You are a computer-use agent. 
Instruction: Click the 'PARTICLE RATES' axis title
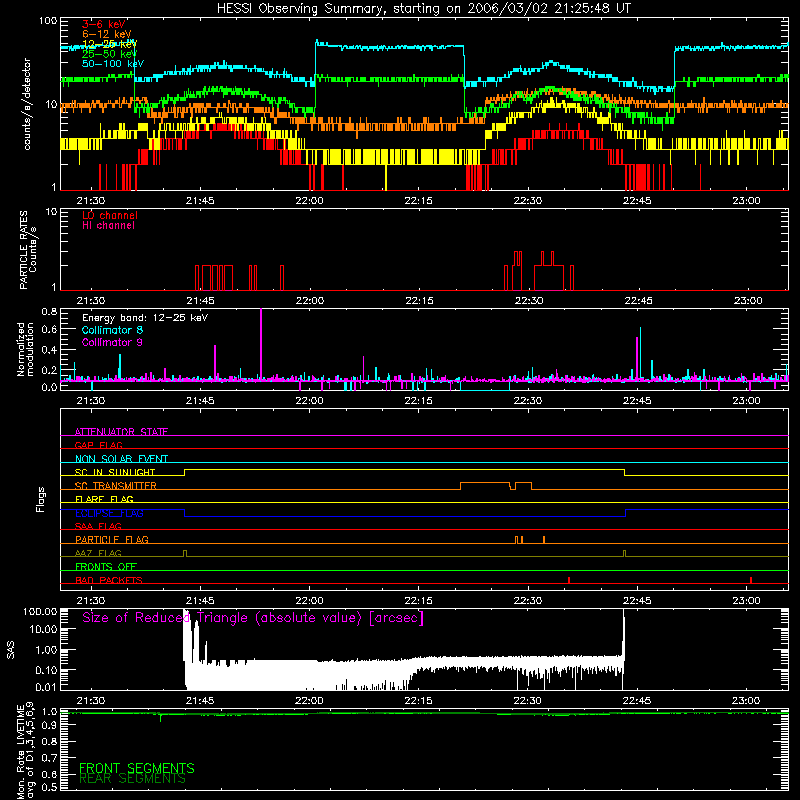coord(23,250)
